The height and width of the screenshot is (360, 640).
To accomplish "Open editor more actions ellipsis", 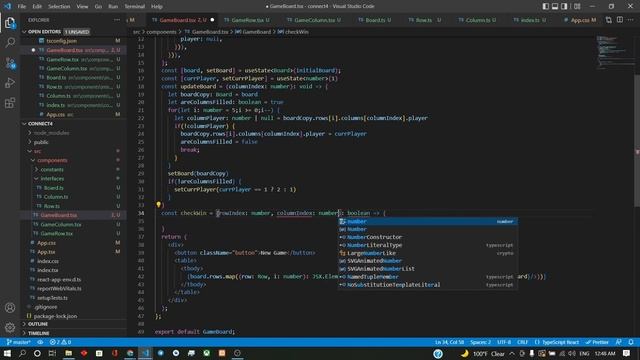I will coord(631,20).
